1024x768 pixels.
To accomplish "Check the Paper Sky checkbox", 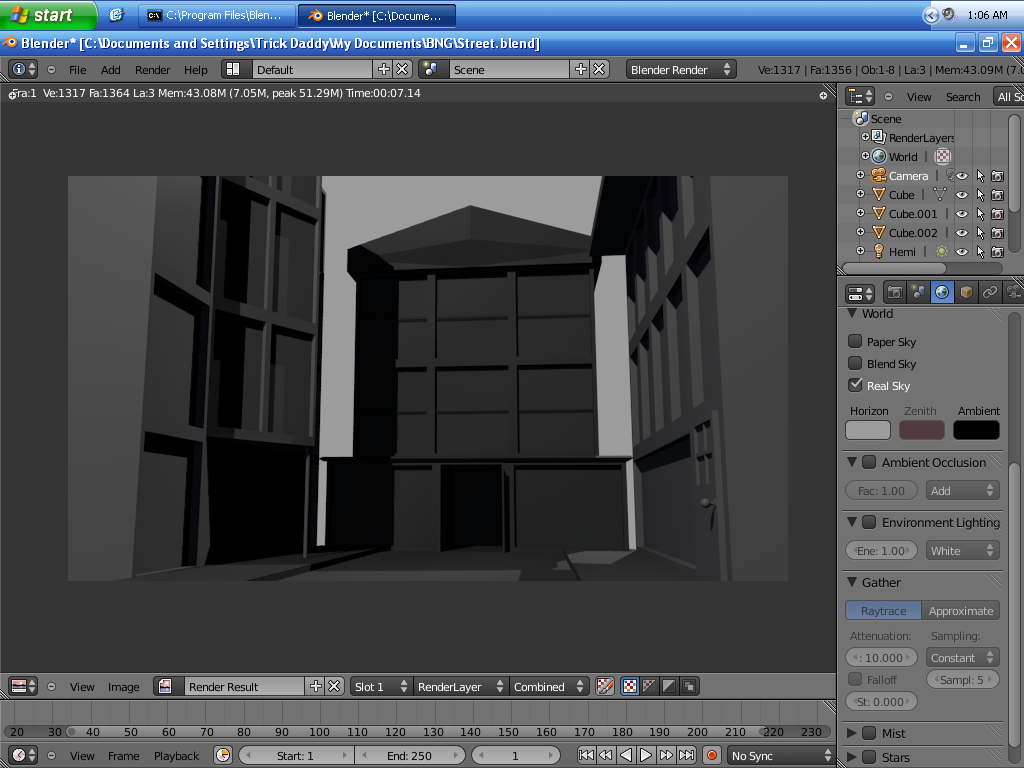I will [x=856, y=341].
